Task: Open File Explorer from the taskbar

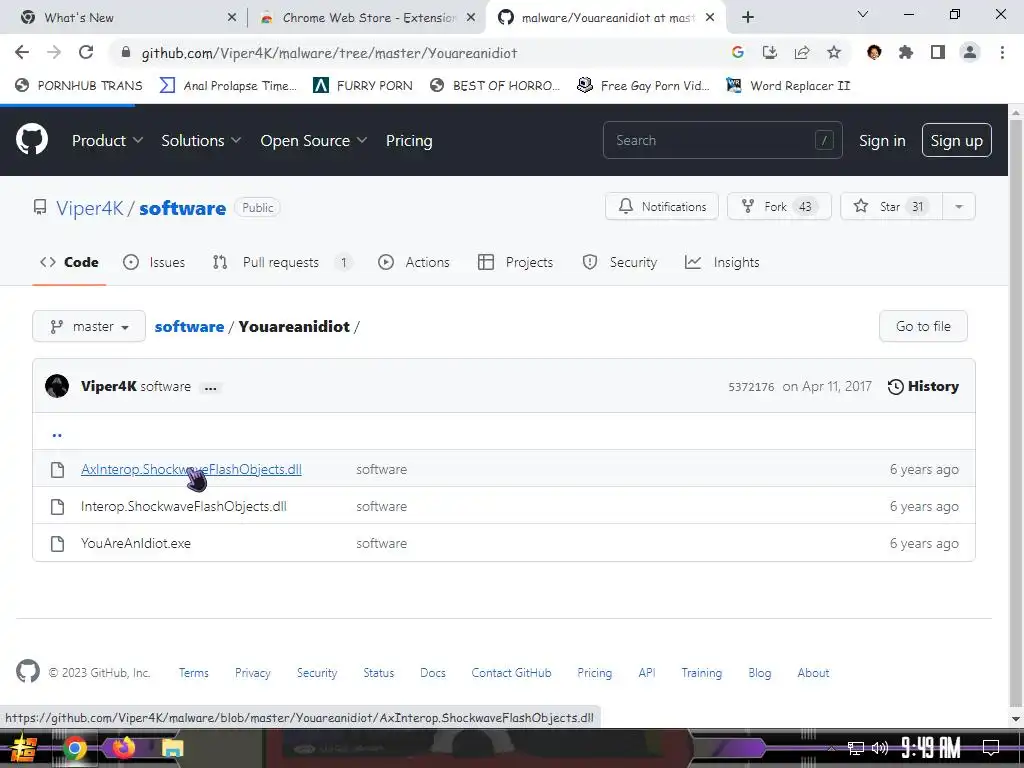Action: [172, 748]
